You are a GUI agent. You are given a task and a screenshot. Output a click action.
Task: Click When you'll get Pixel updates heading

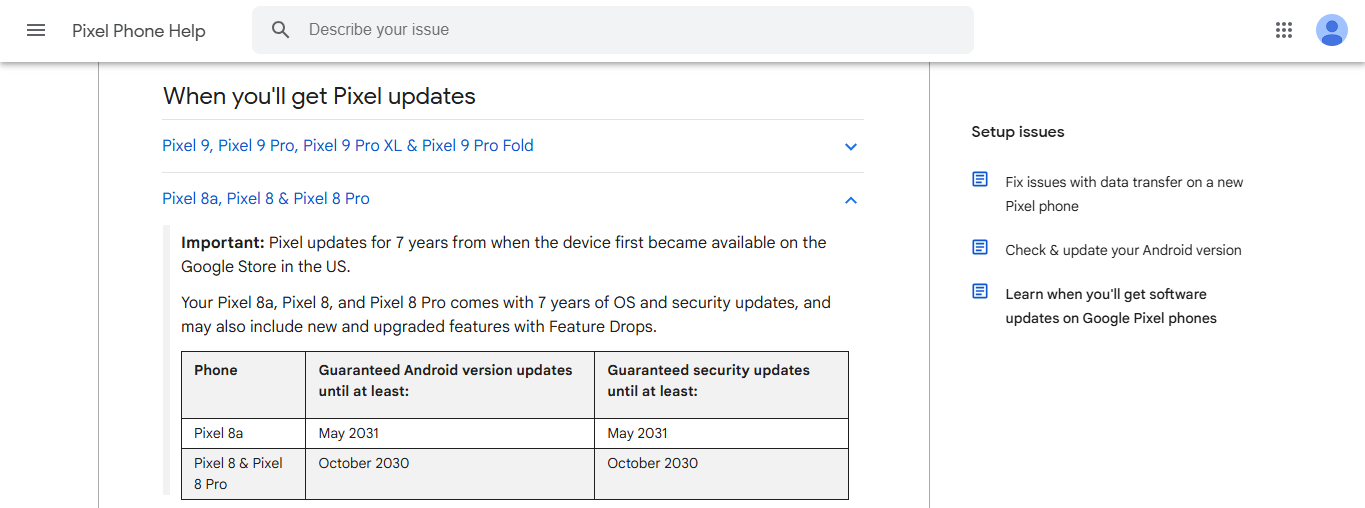click(319, 96)
